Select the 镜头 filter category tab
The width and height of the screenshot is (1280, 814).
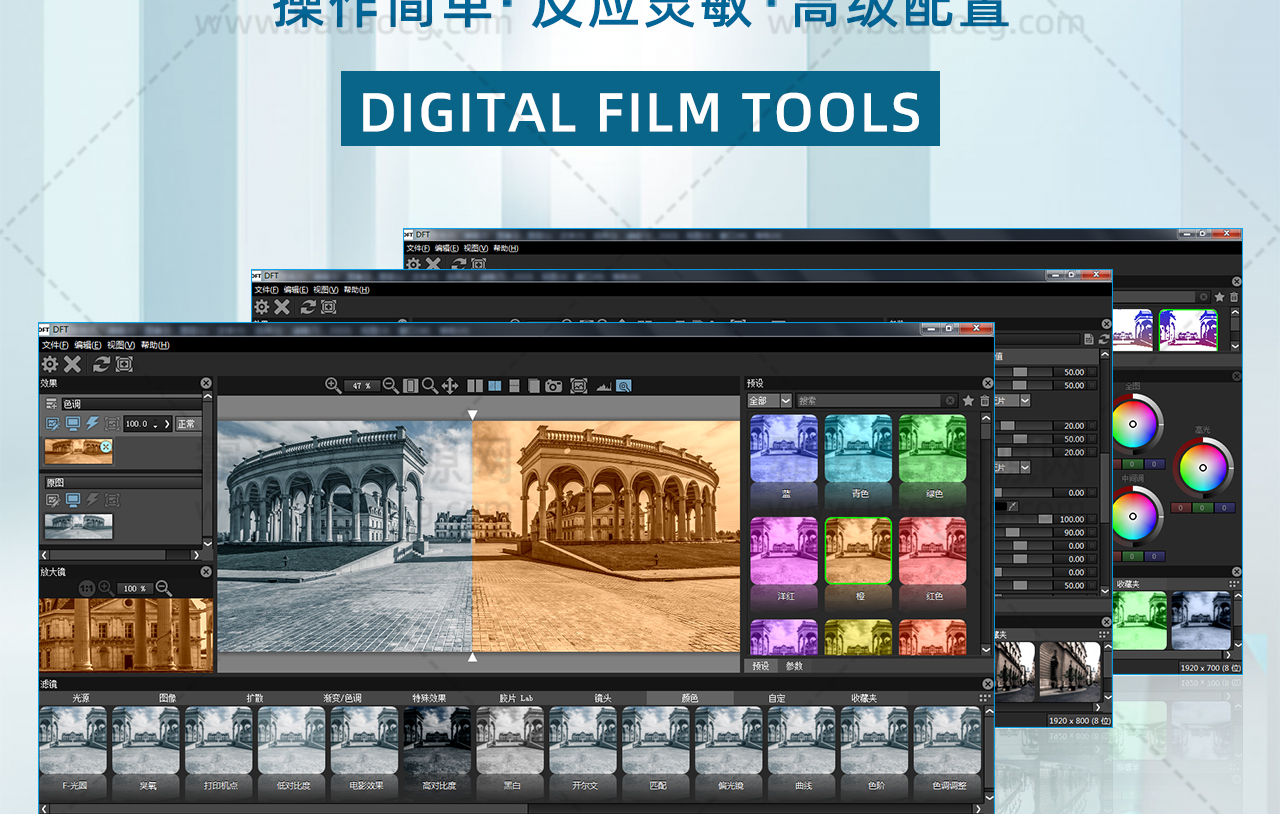[603, 698]
